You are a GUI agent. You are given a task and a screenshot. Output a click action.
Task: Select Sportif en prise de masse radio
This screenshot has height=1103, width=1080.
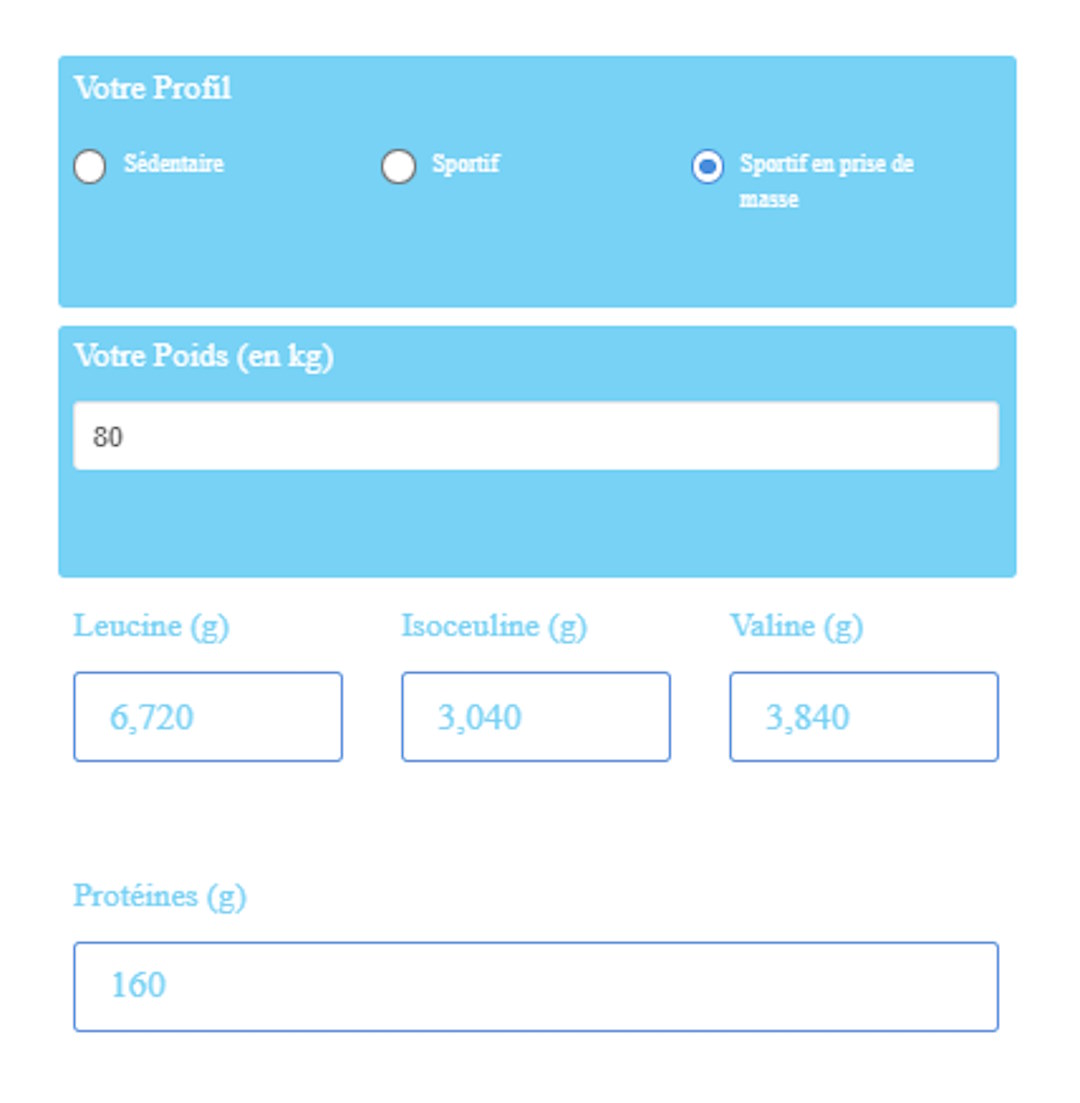tap(708, 167)
